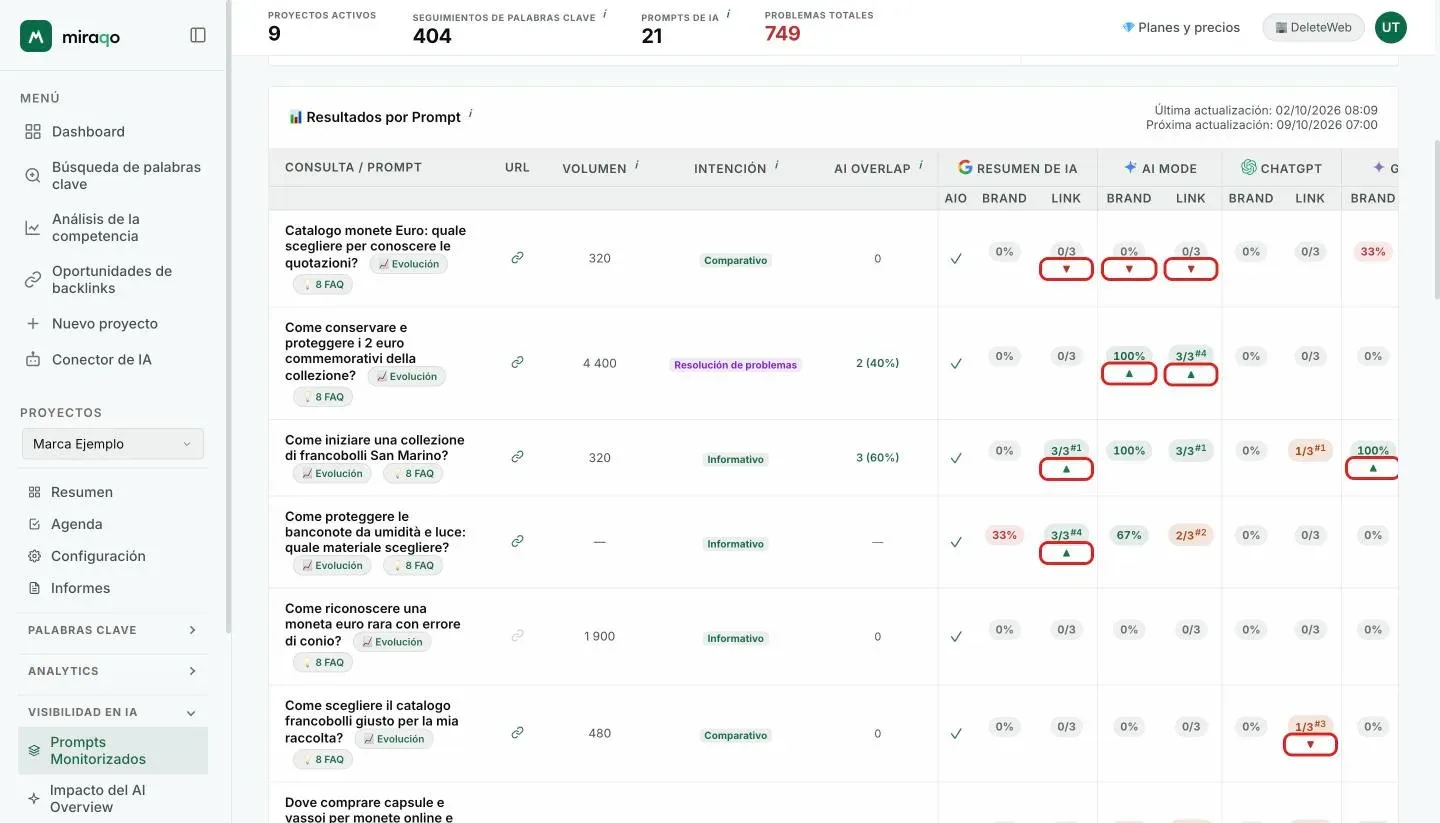Click the Conector de IA robot icon

[33, 360]
